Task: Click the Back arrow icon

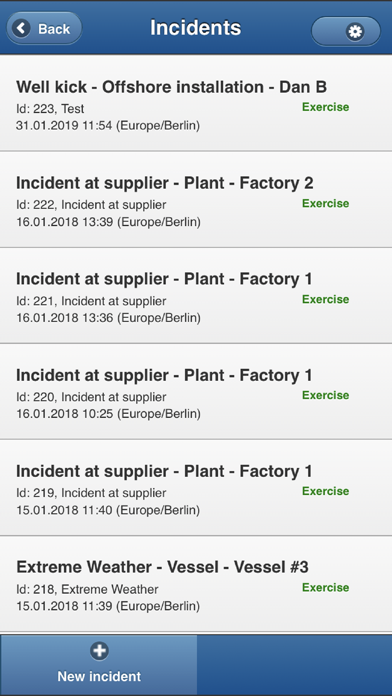Action: tap(21, 29)
